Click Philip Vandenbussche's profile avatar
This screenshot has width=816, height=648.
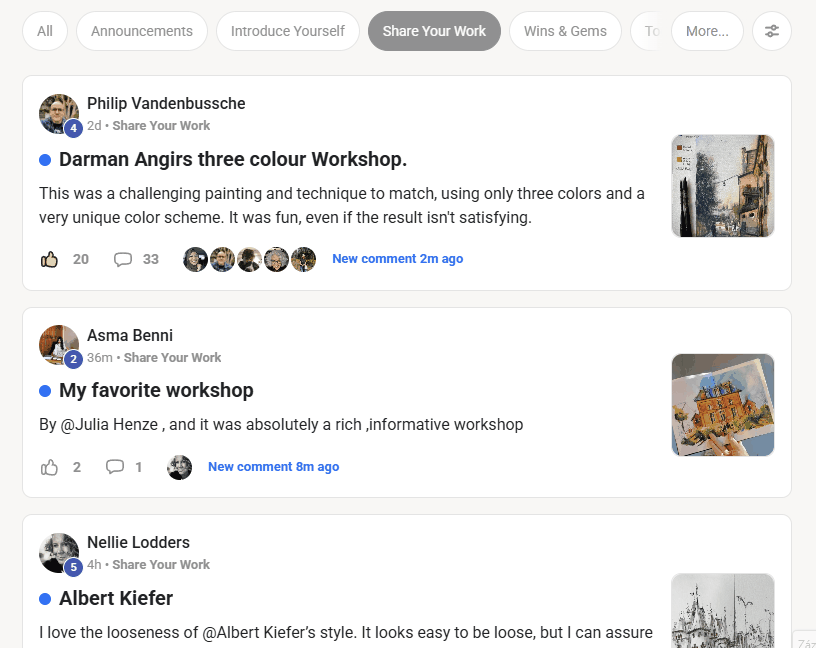tap(59, 114)
